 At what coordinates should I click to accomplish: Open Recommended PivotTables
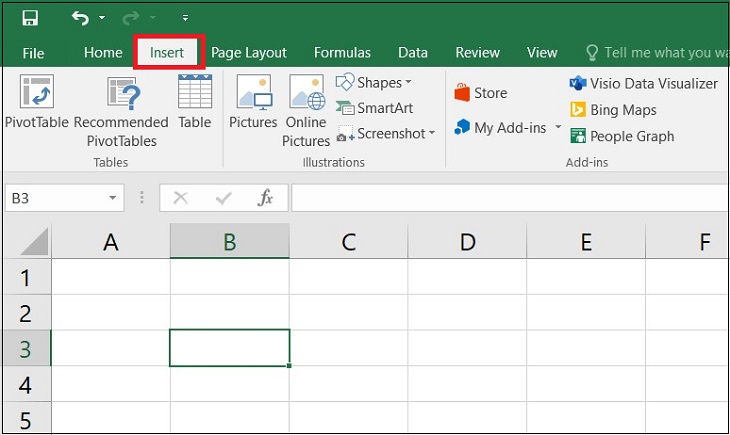click(122, 111)
